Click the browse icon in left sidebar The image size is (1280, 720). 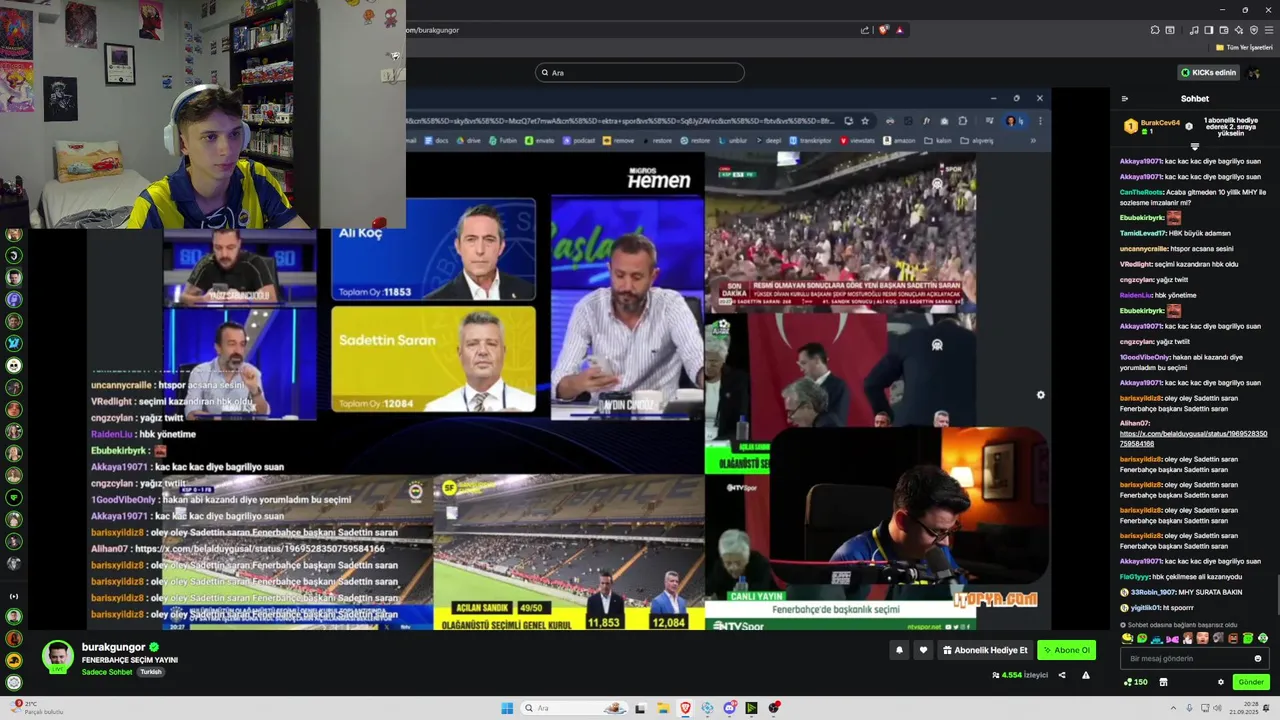(x=14, y=596)
